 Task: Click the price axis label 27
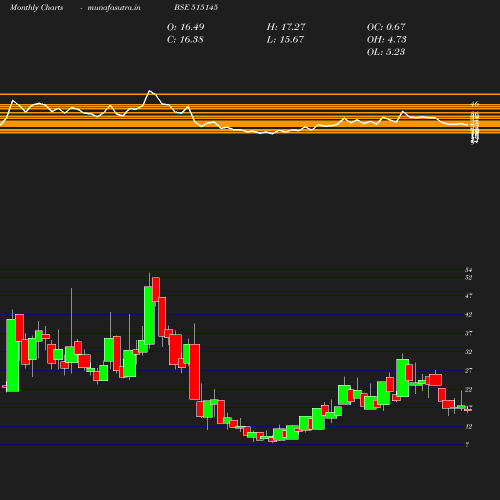pos(468,370)
